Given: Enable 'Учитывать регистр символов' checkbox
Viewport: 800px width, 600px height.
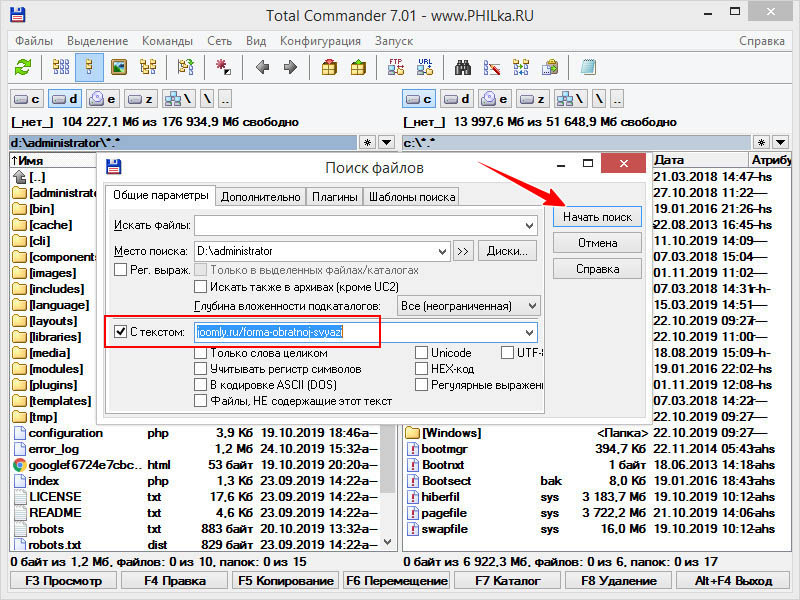Looking at the screenshot, I should [201, 368].
